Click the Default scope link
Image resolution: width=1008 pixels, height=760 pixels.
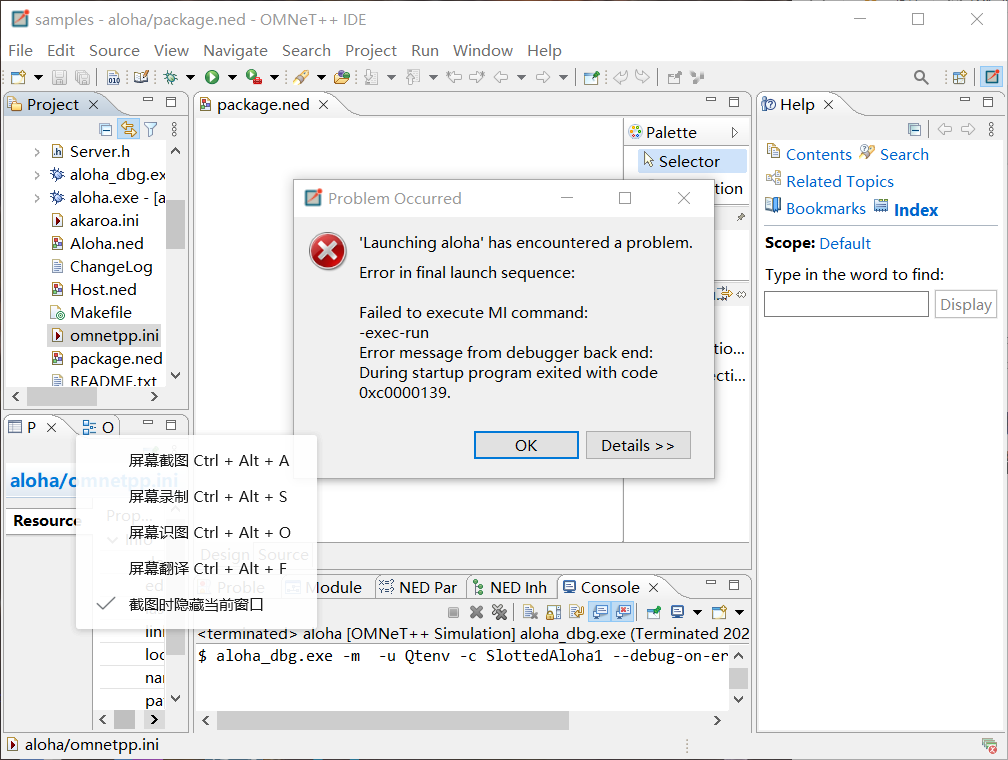[x=845, y=243]
